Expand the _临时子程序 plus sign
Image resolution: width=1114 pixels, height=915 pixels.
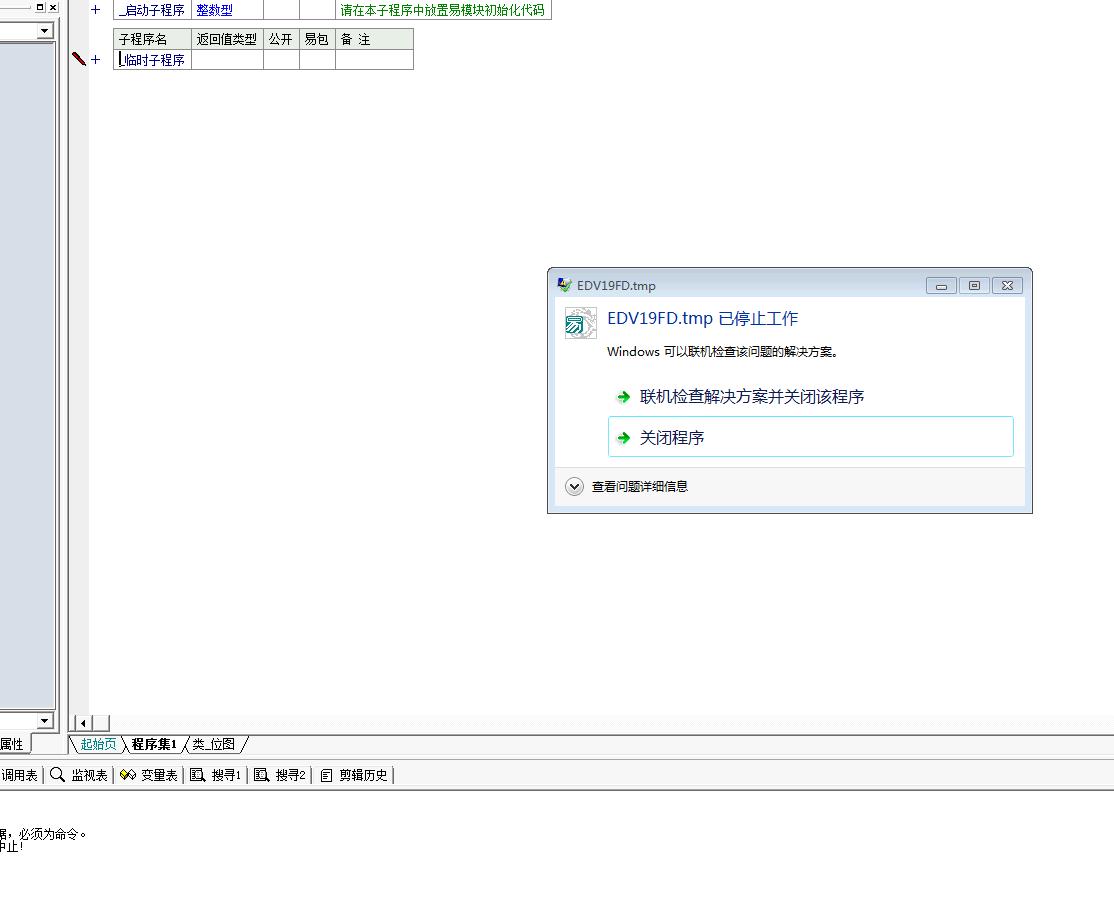96,60
